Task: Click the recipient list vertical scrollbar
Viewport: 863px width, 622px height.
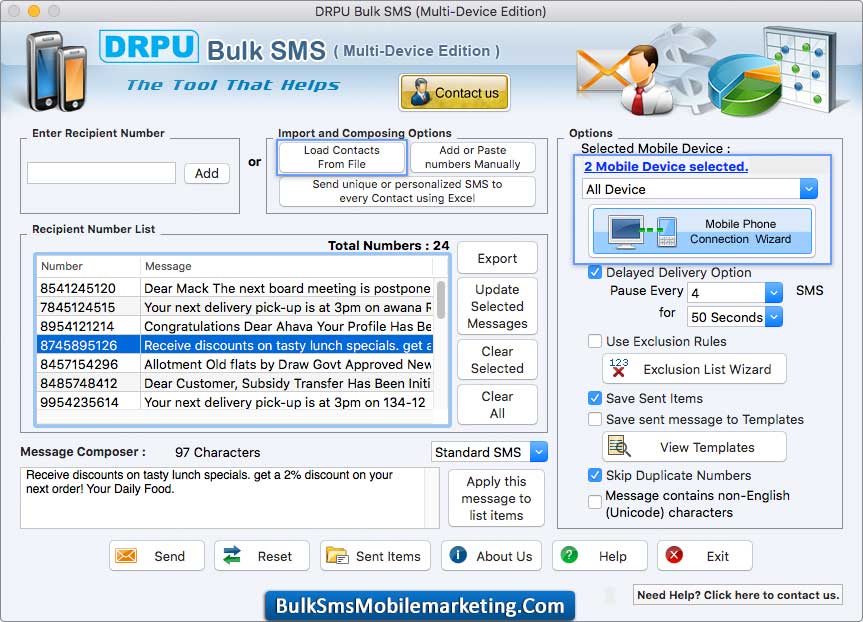Action: coord(440,300)
